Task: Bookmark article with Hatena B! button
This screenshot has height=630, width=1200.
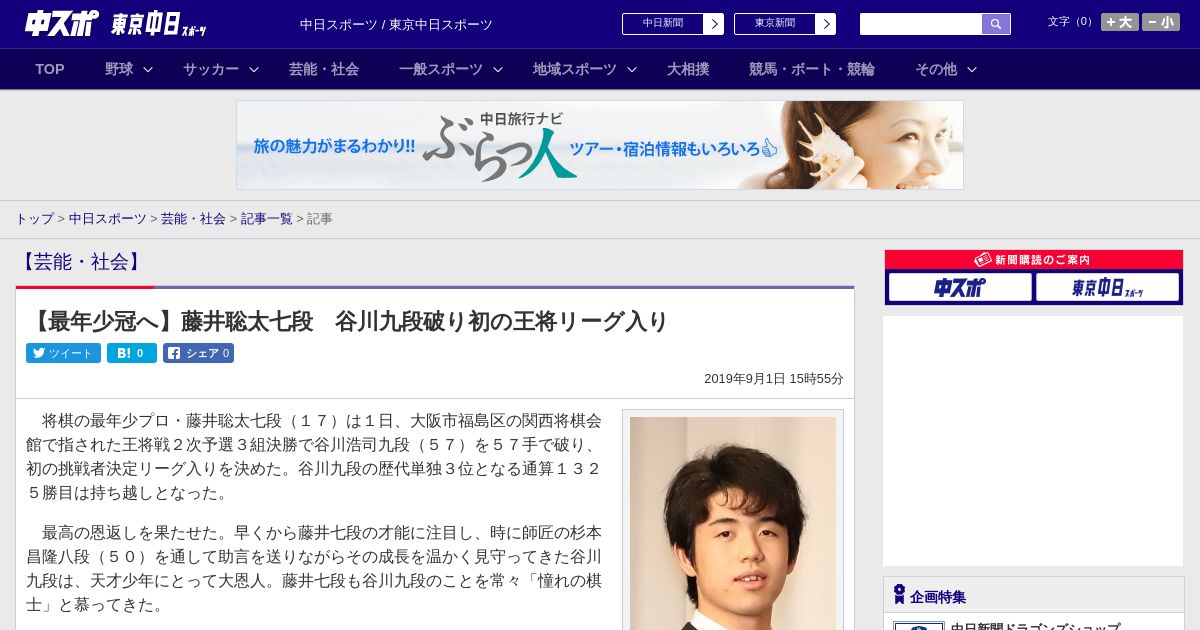Action: coord(132,353)
